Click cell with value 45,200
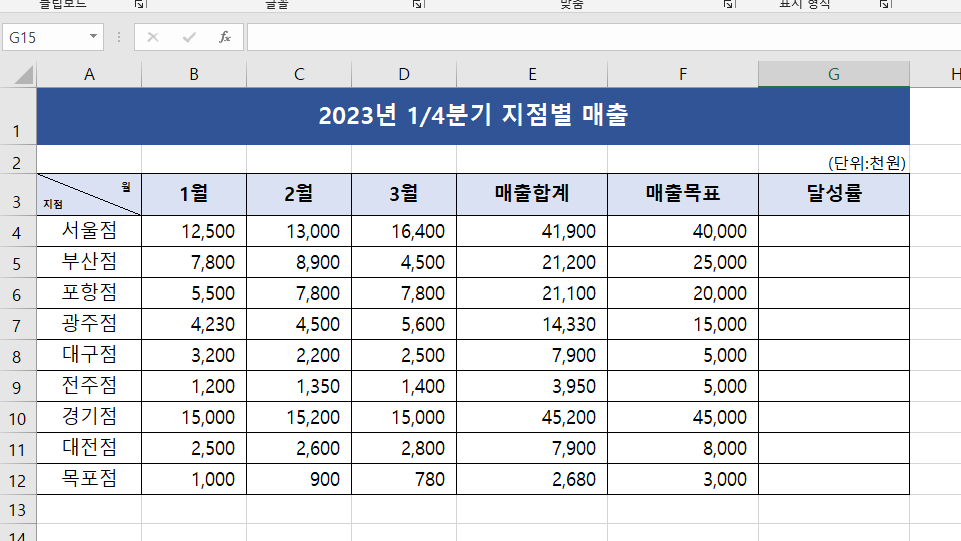 click(532, 417)
